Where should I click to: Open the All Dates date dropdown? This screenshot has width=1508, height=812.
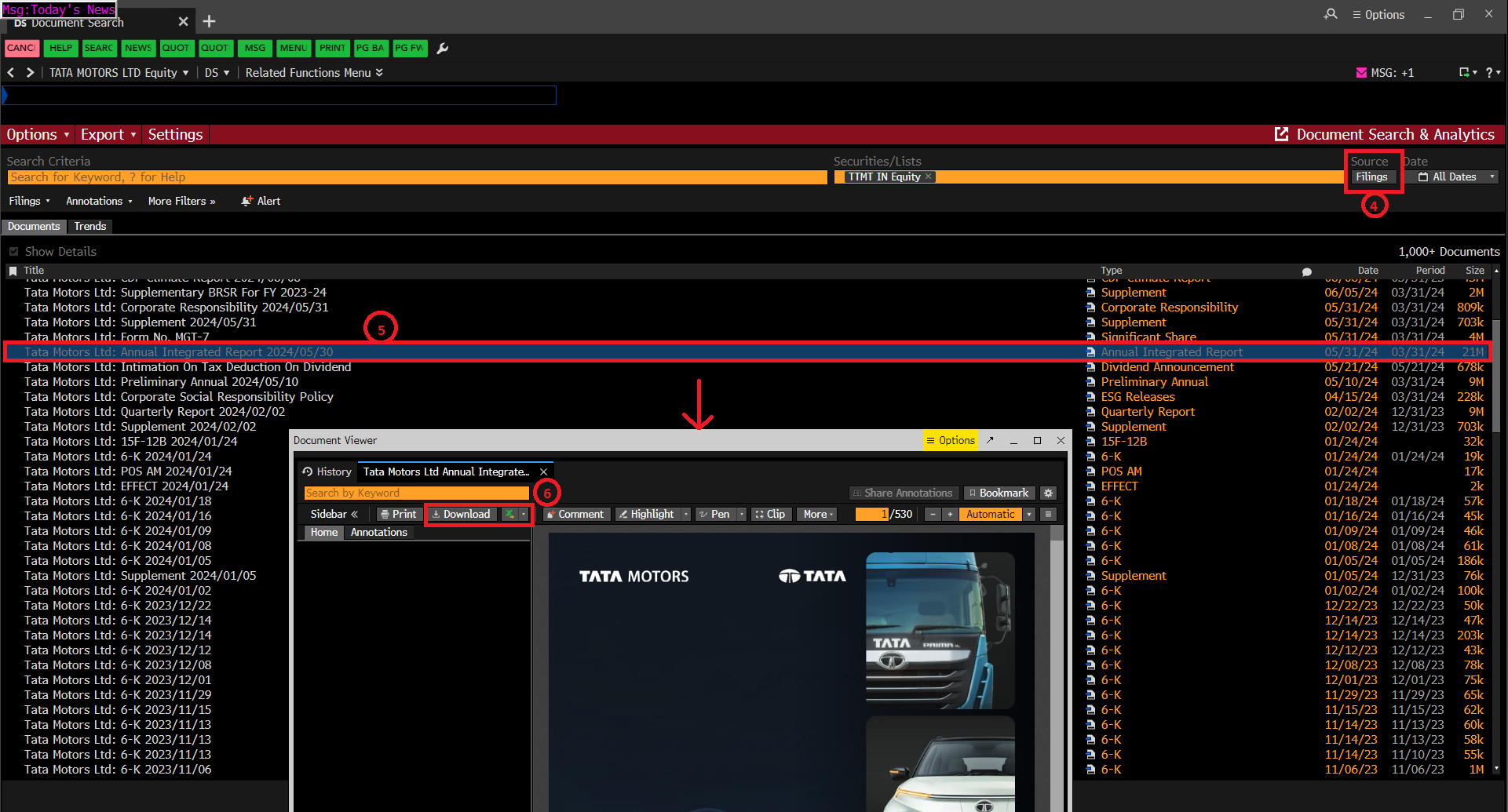[x=1456, y=177]
